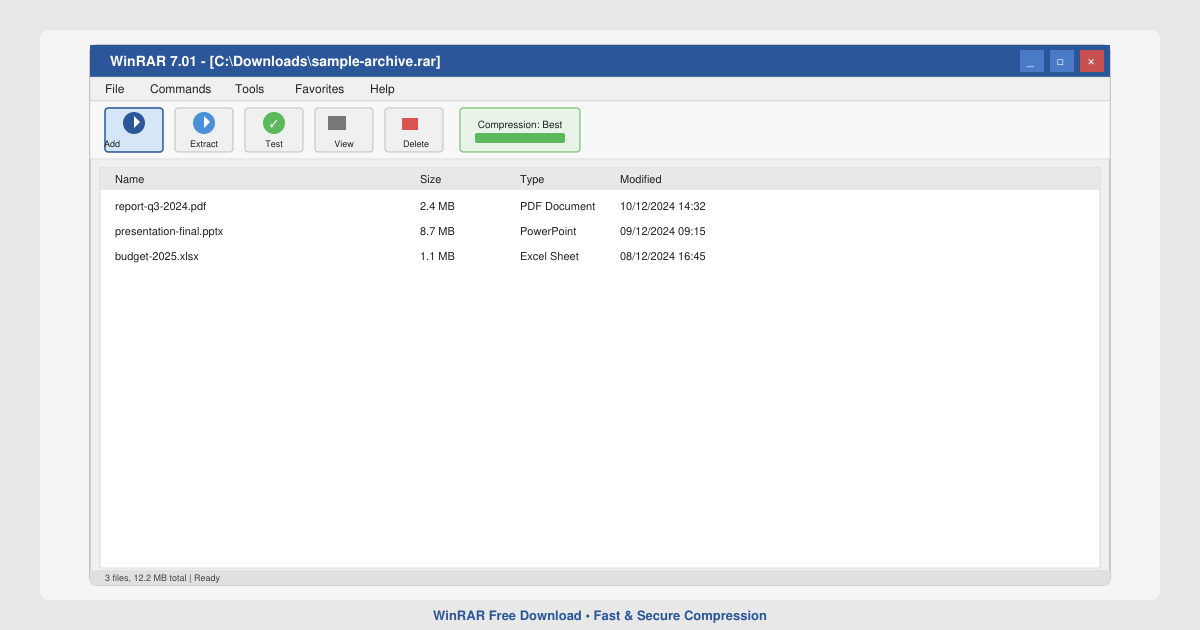This screenshot has width=1200, height=630.
Task: Sort by the Modified column header
Action: (x=641, y=179)
